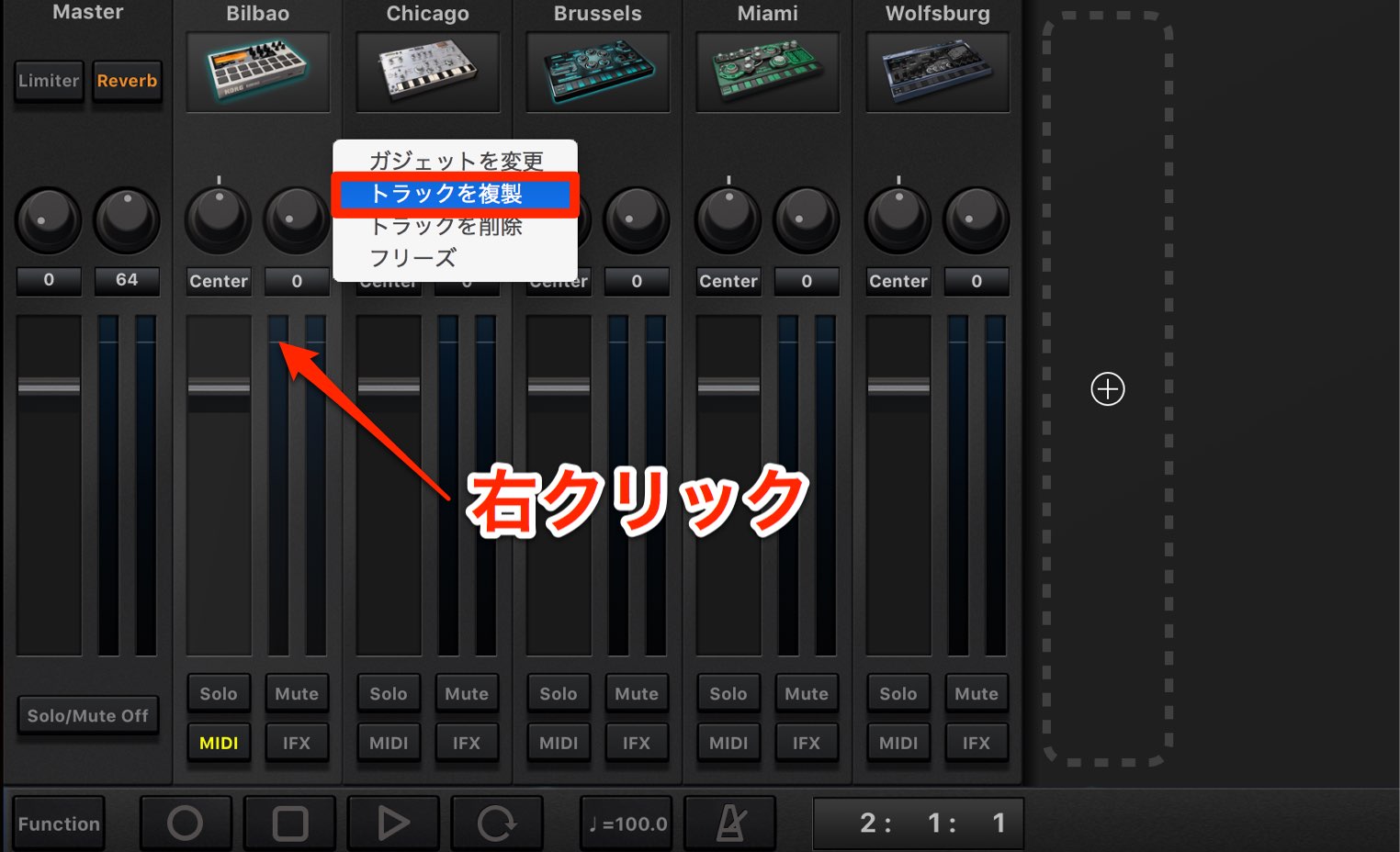Solo the Wolfsburg track

coord(898,694)
